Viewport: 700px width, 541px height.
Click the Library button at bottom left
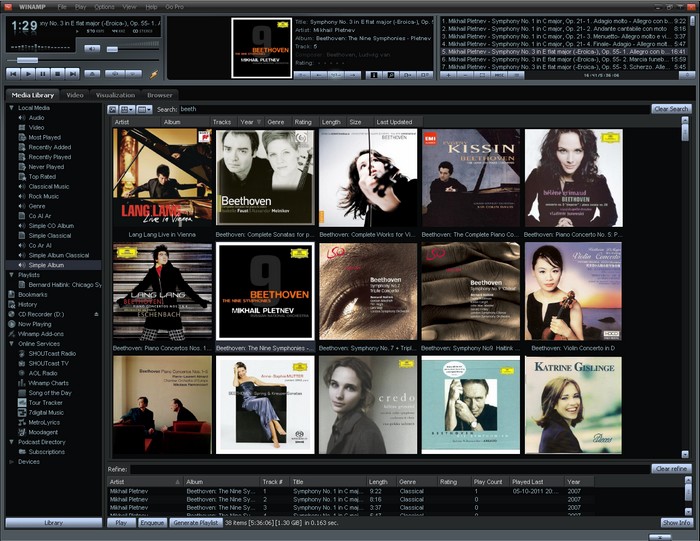click(54, 523)
